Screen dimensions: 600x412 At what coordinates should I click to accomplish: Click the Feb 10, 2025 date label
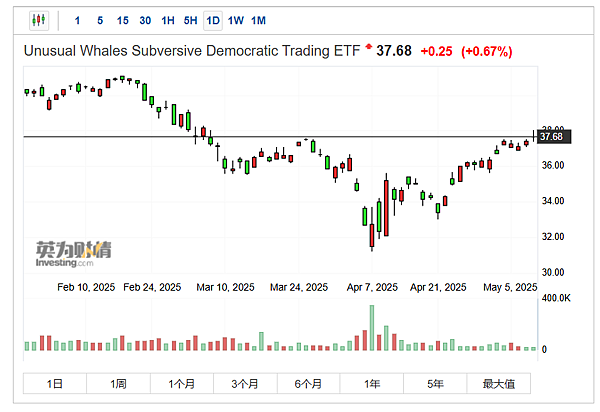pyautogui.click(x=86, y=287)
